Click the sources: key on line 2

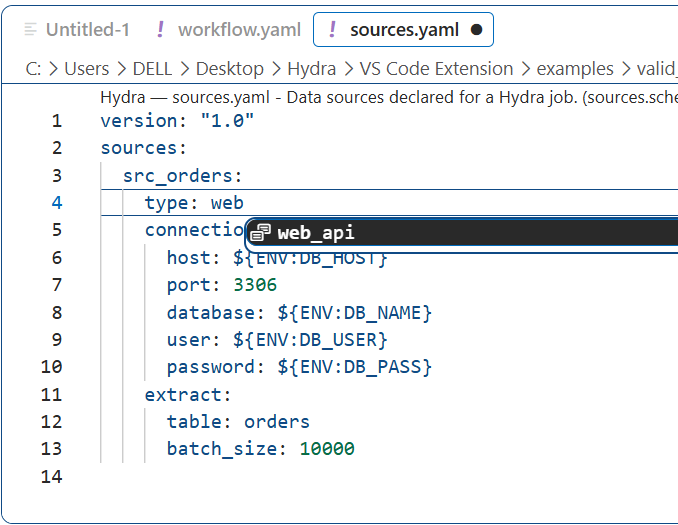click(144, 148)
